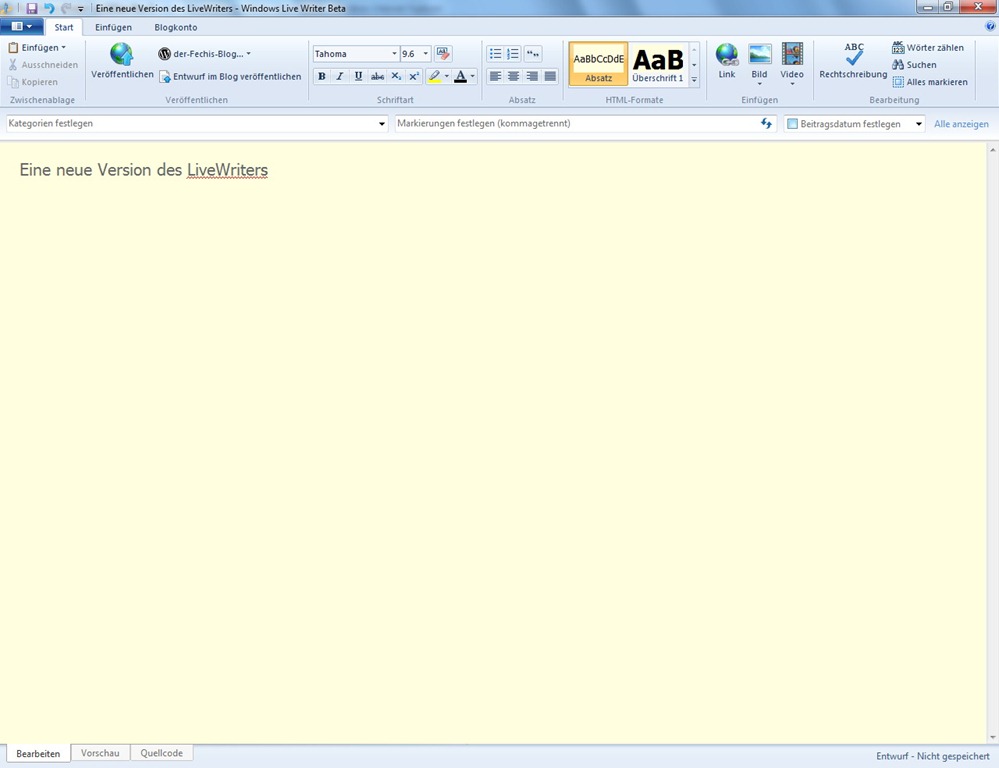
Task: Click Wörter zählen word count
Action: pos(928,48)
